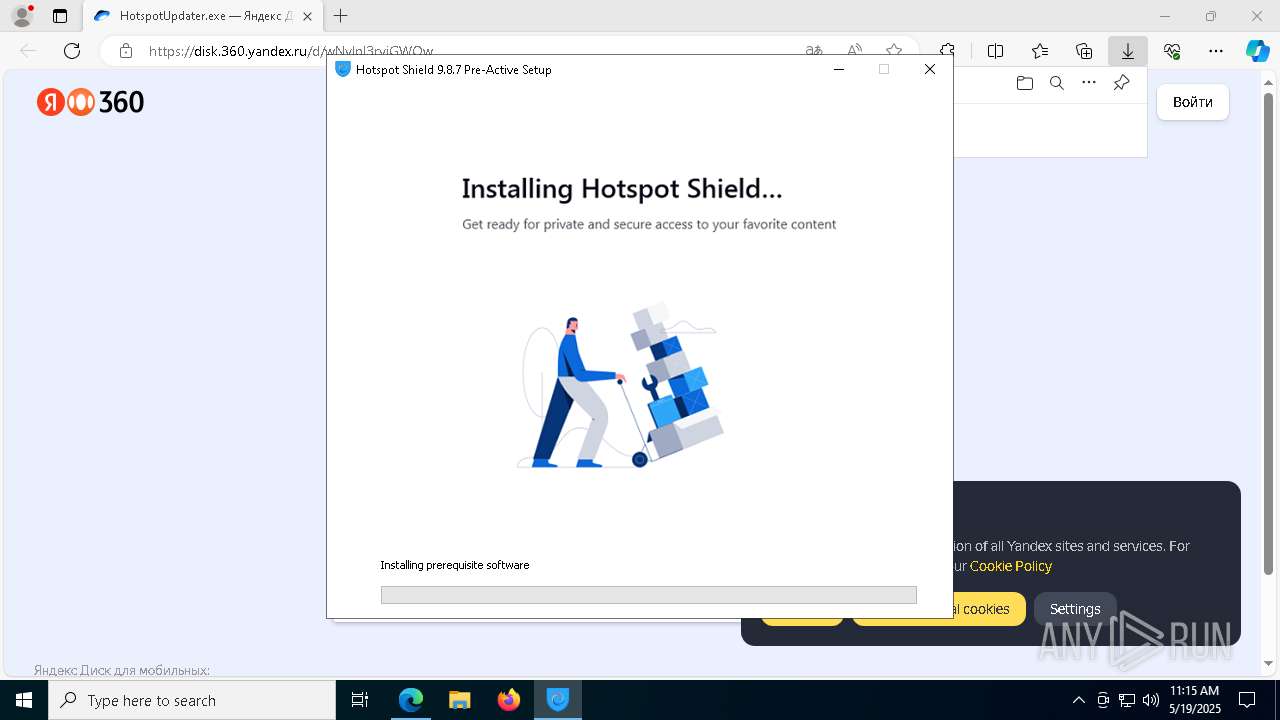Open more options in downloads flyout
The height and width of the screenshot is (720, 1280).
click(x=1089, y=83)
